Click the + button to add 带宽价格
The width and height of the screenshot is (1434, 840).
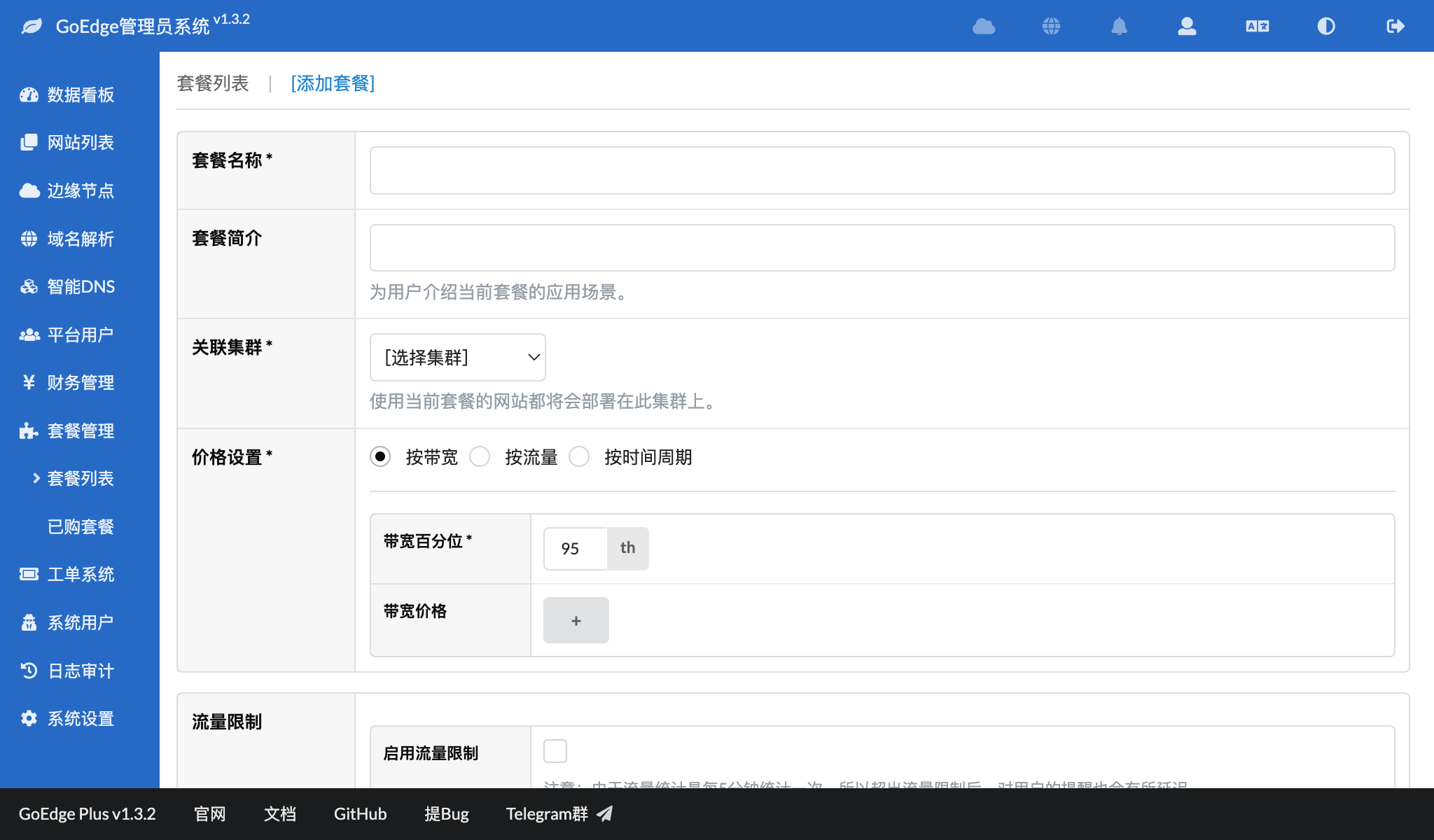[x=576, y=620]
